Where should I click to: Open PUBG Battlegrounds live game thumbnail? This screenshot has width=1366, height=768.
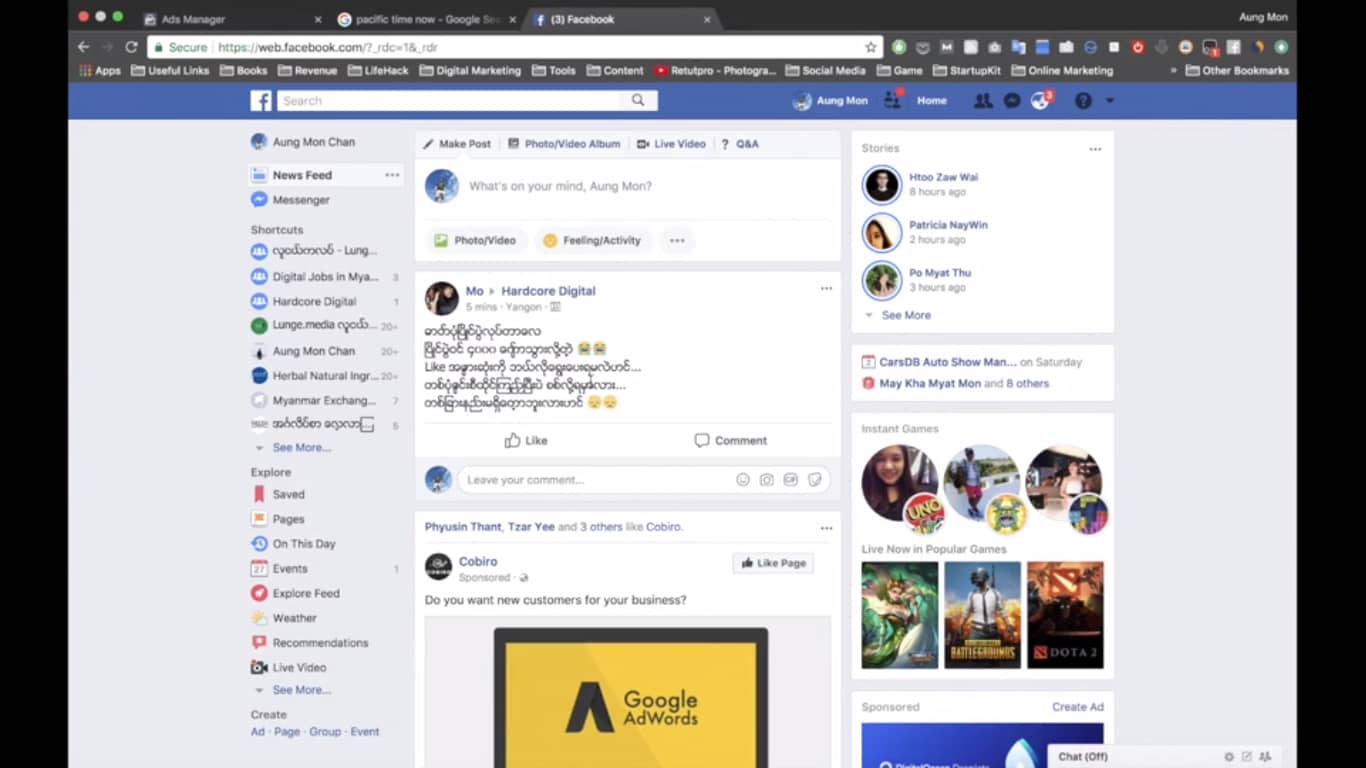982,615
